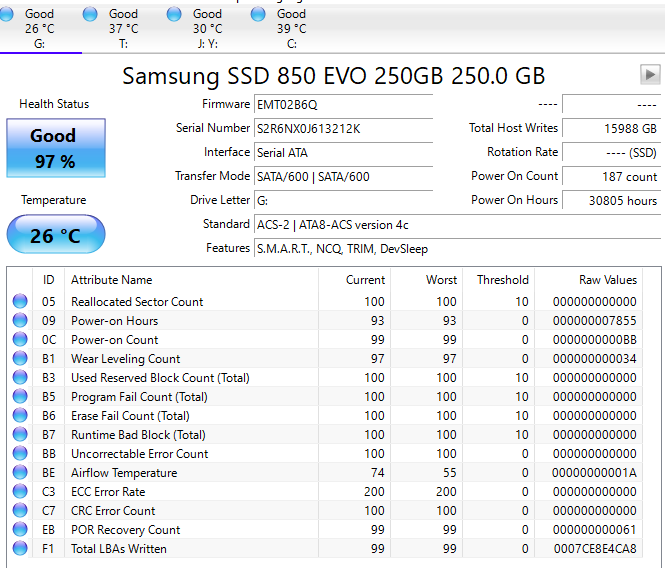Click raw value 0000000000BB

pos(595,340)
